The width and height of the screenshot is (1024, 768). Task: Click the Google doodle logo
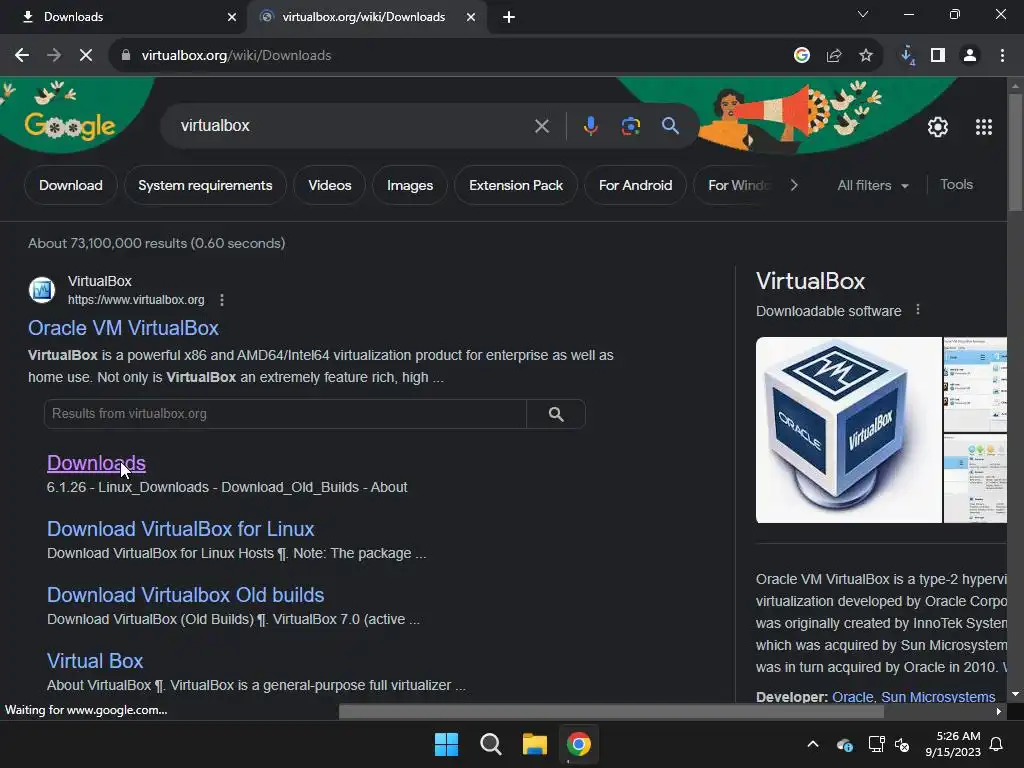pyautogui.click(x=69, y=125)
